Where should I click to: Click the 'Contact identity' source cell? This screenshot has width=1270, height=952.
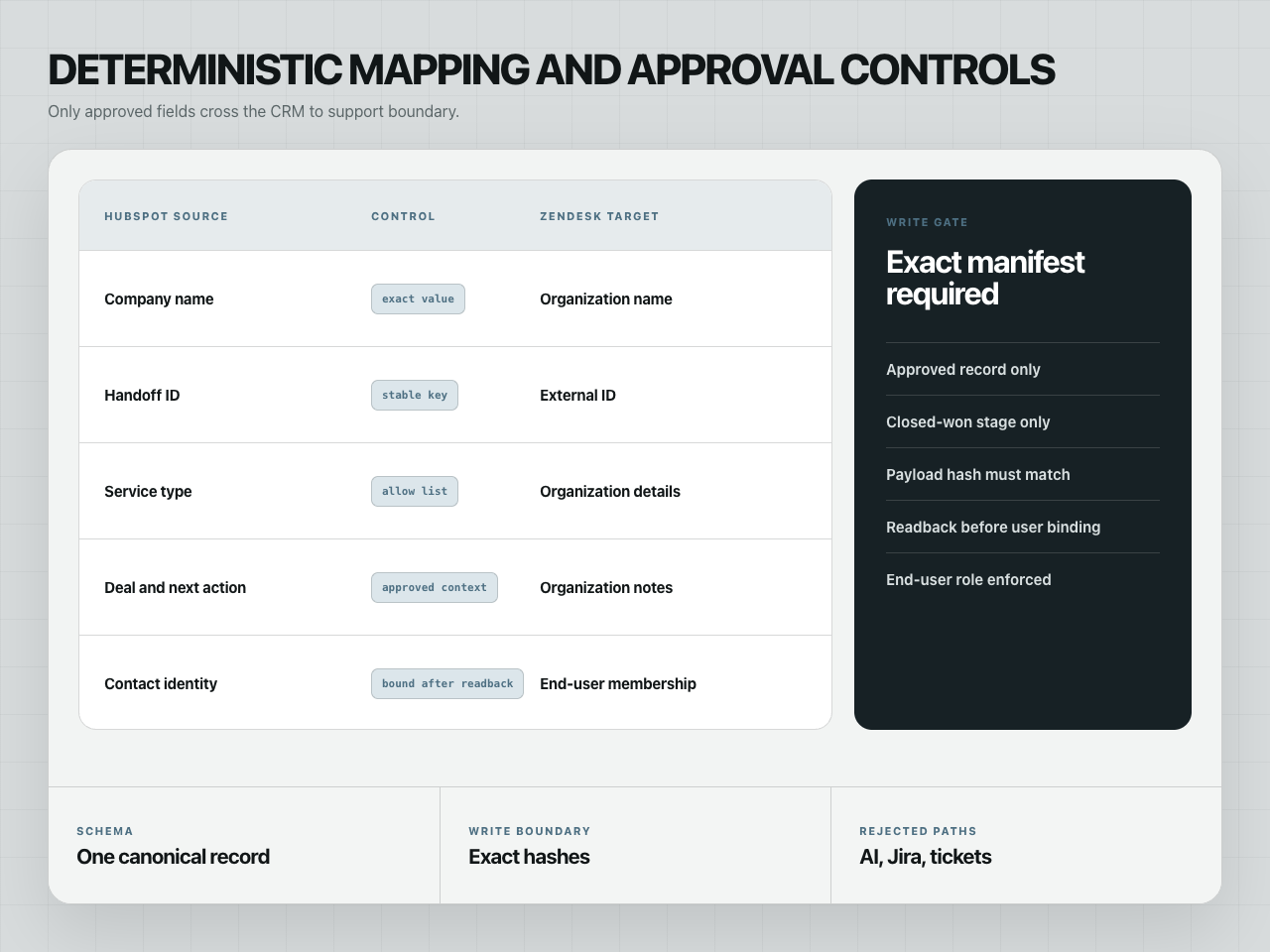coord(161,683)
